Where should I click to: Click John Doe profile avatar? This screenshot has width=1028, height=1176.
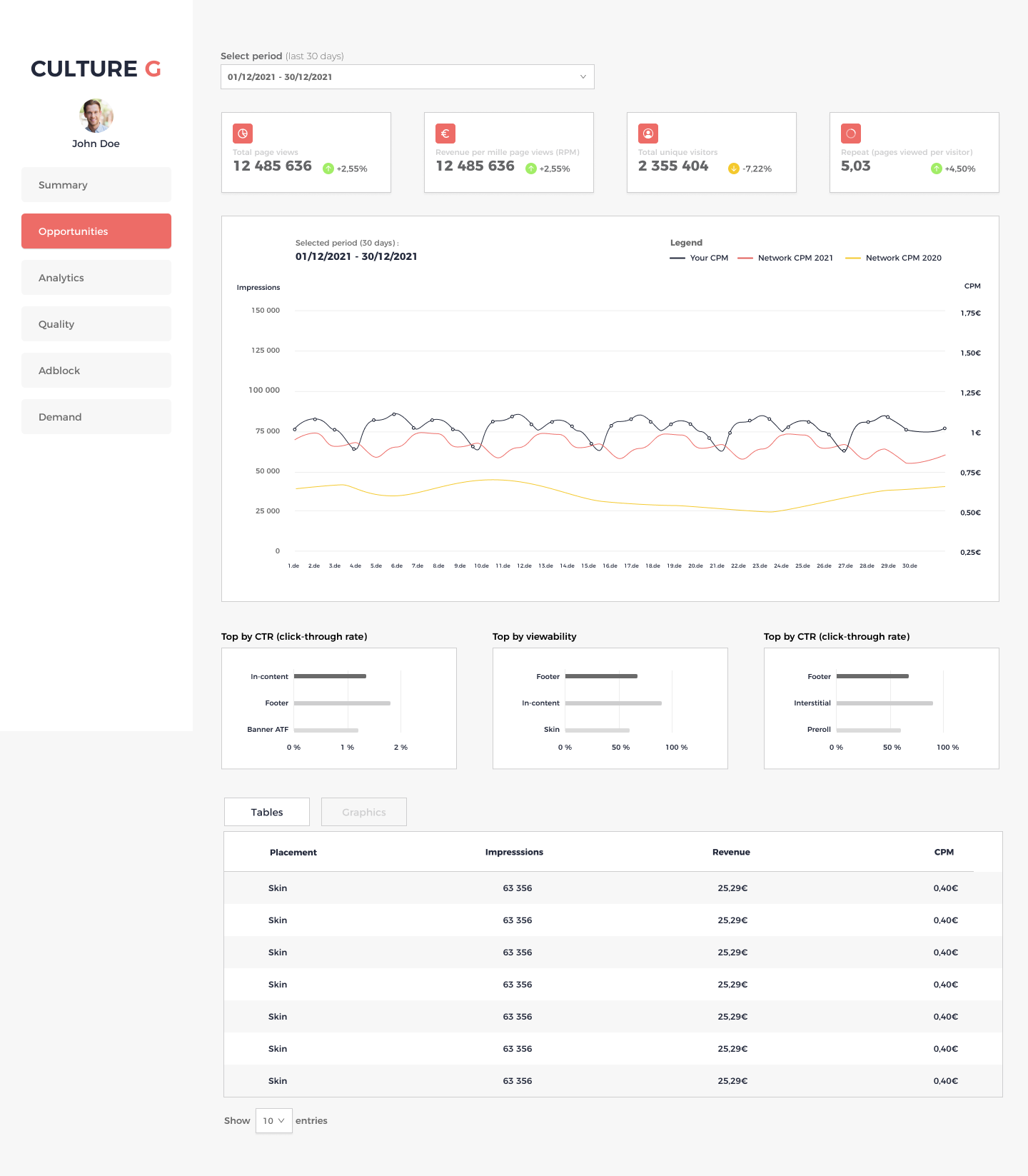(x=96, y=116)
